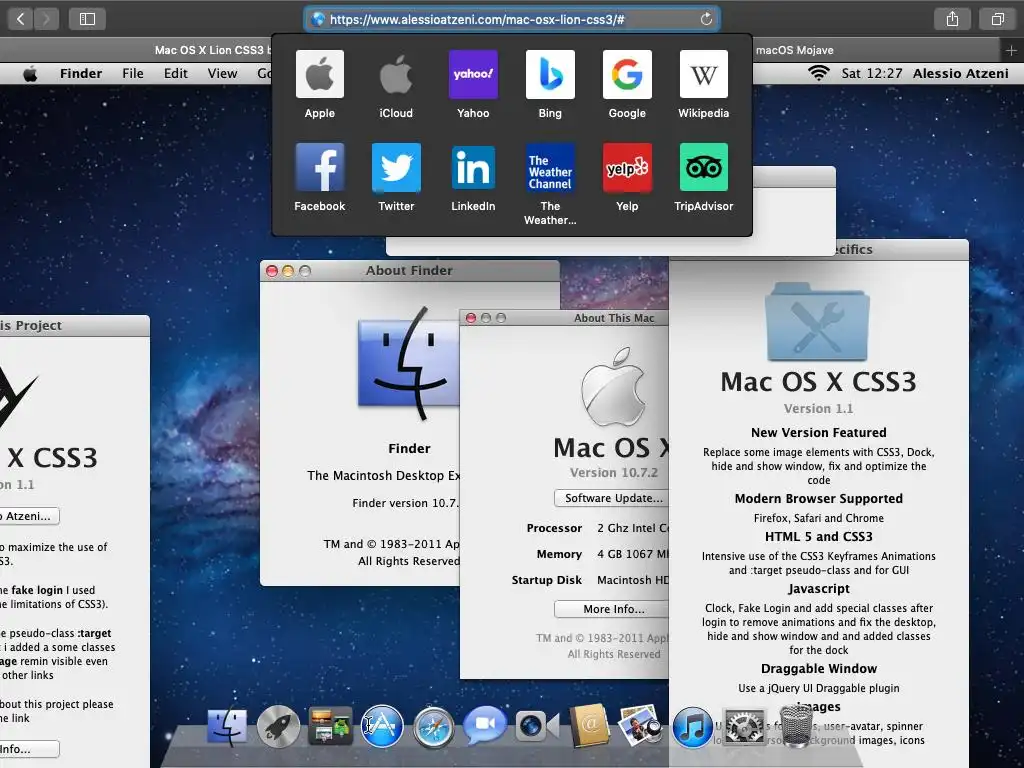This screenshot has width=1024, height=768.
Task: Click the Alessio Atzeni user name in menu bar
Action: coord(961,73)
